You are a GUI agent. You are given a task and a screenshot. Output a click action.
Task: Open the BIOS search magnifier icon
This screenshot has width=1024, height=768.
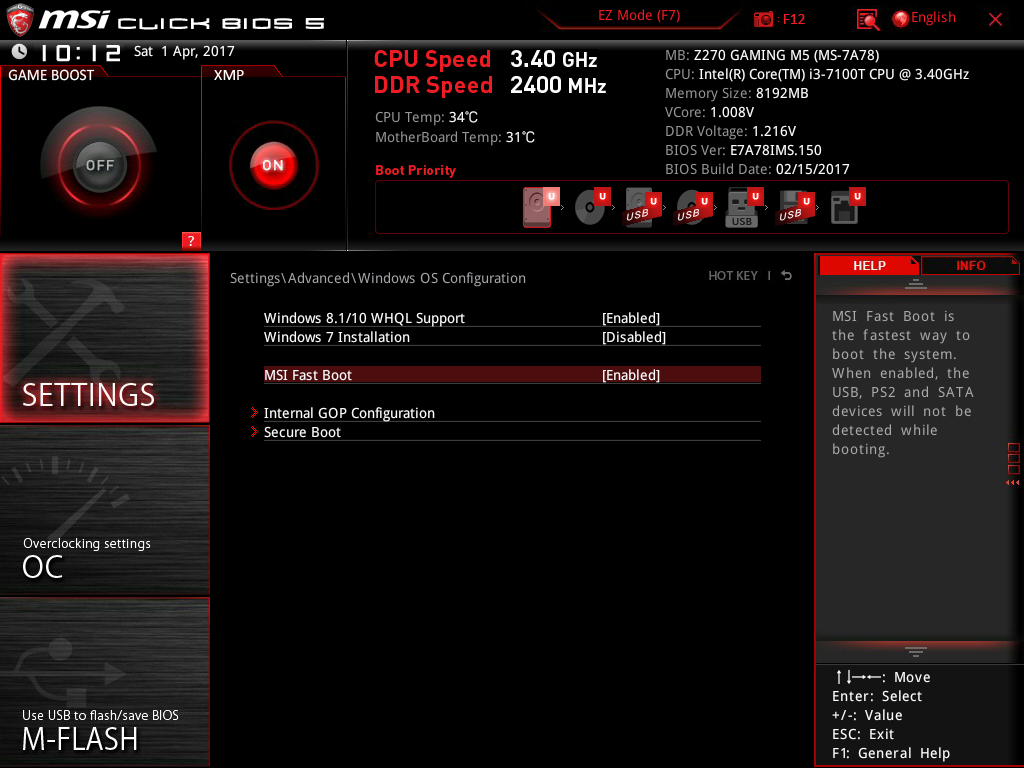[x=867, y=20]
